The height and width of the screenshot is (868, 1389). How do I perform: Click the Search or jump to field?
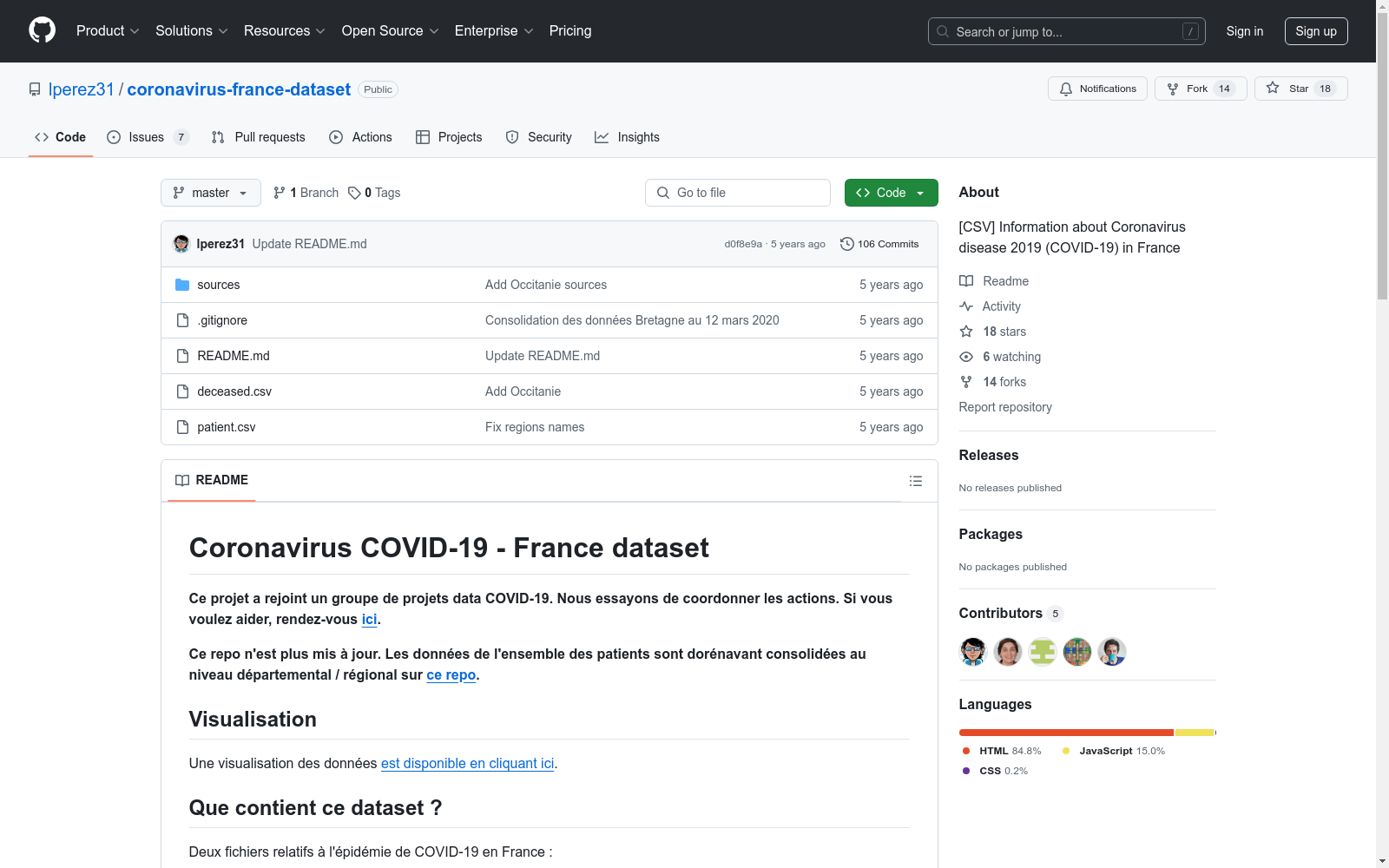coord(1067,31)
